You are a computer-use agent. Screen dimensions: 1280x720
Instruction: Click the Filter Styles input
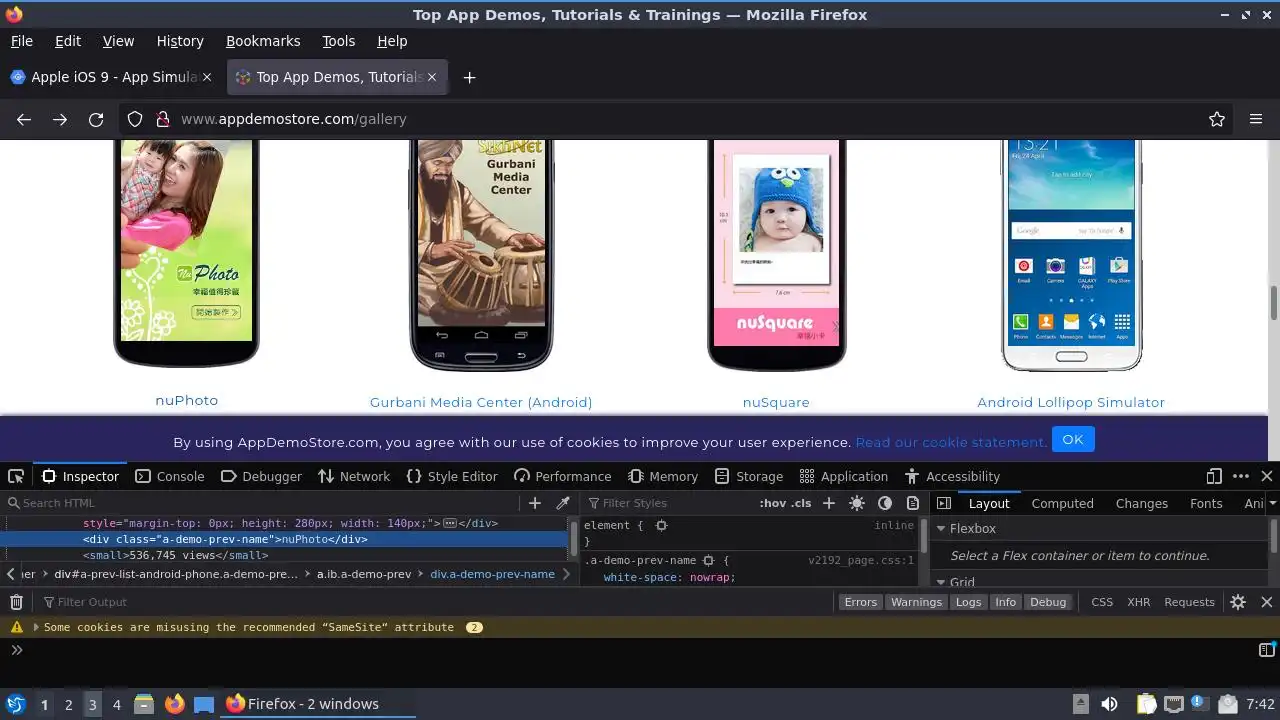tap(668, 503)
